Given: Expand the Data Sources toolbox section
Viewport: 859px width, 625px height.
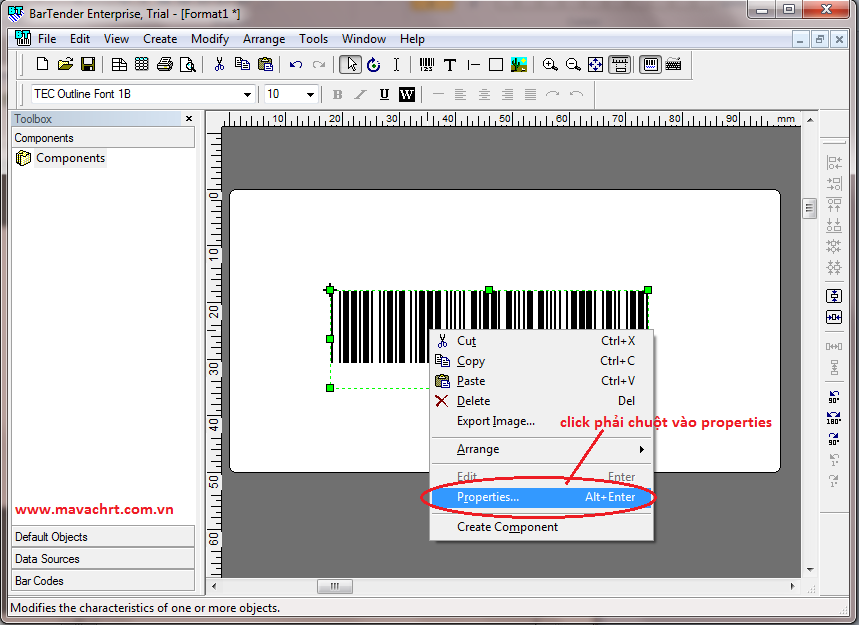Looking at the screenshot, I should (x=103, y=559).
